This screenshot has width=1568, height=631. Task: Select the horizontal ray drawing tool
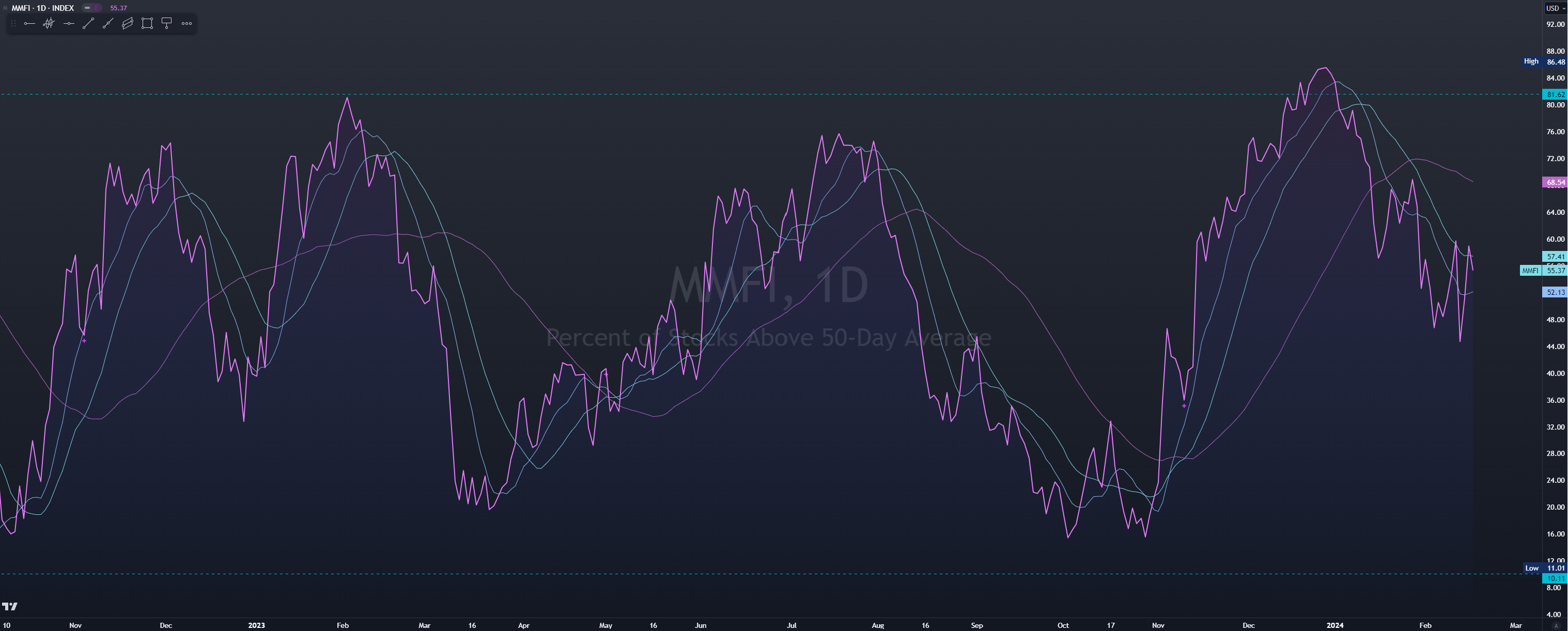coord(29,24)
